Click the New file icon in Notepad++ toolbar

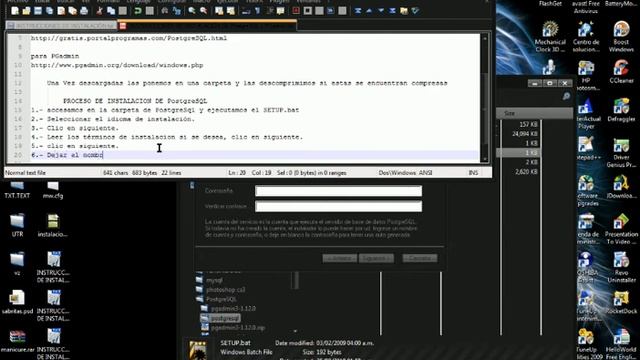(15, 11)
